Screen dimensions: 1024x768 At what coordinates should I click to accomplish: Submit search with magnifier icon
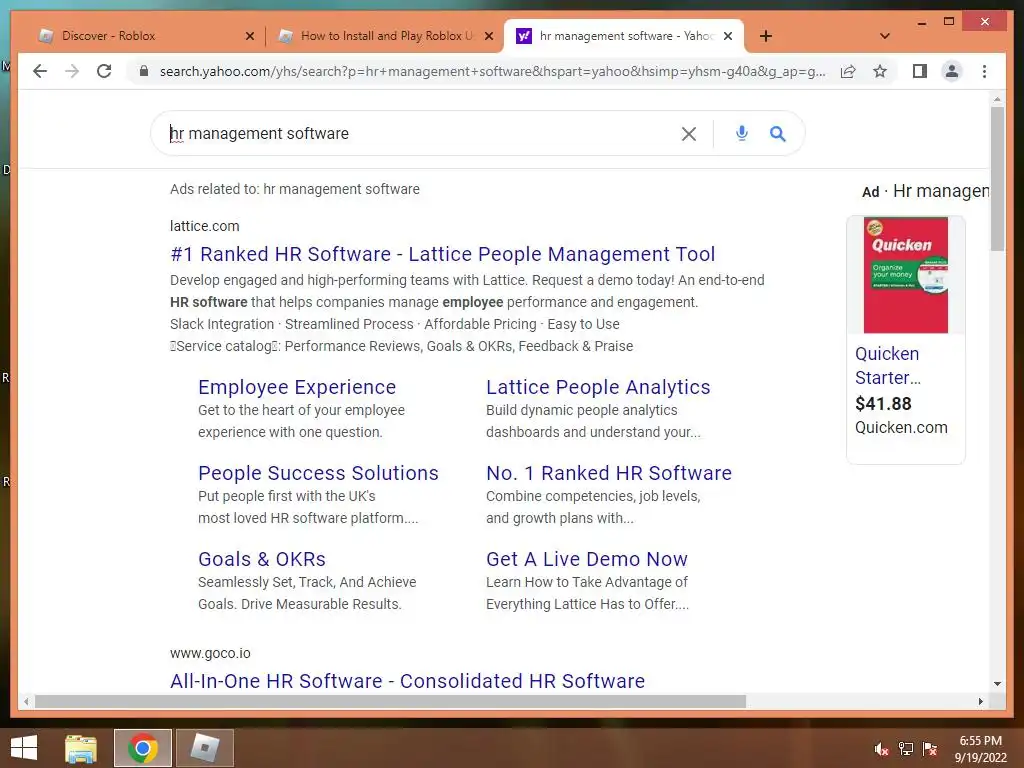777,134
